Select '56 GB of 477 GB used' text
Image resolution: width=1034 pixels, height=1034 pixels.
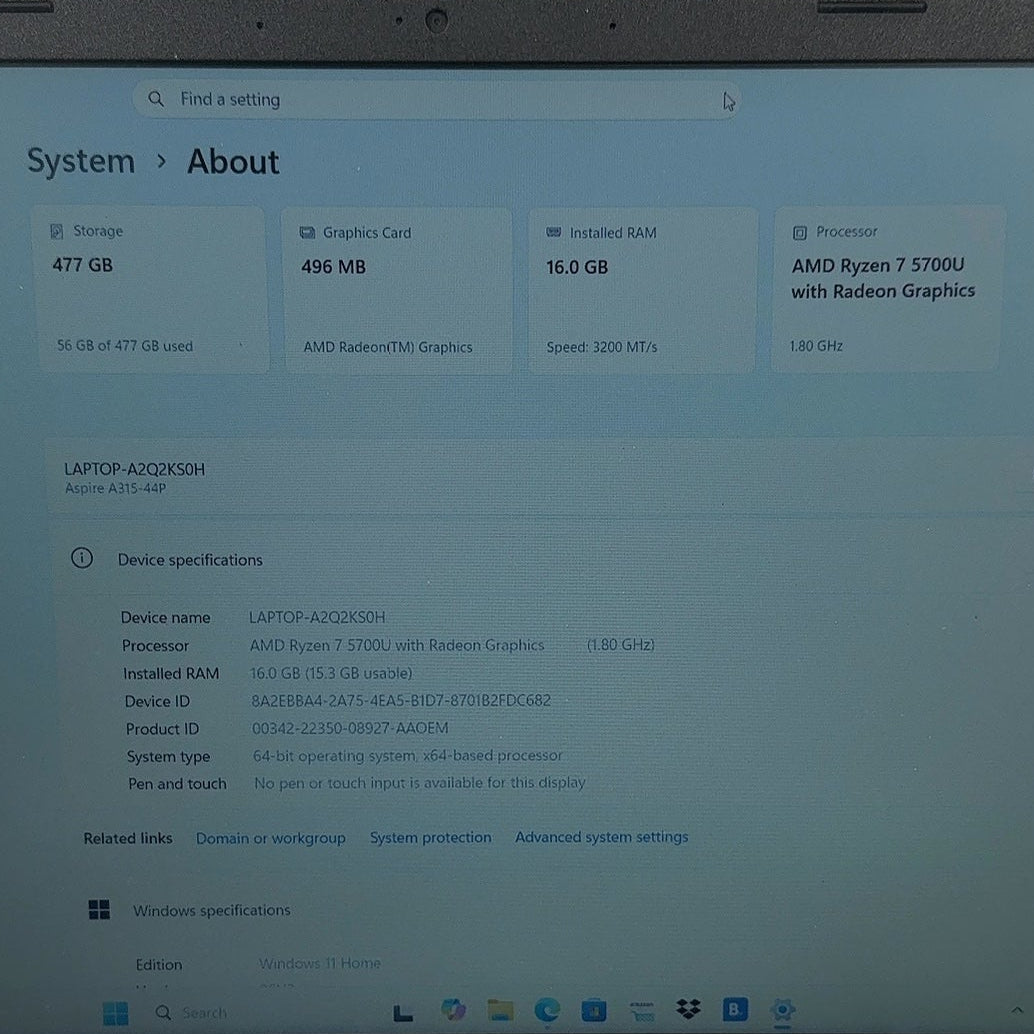coord(125,346)
